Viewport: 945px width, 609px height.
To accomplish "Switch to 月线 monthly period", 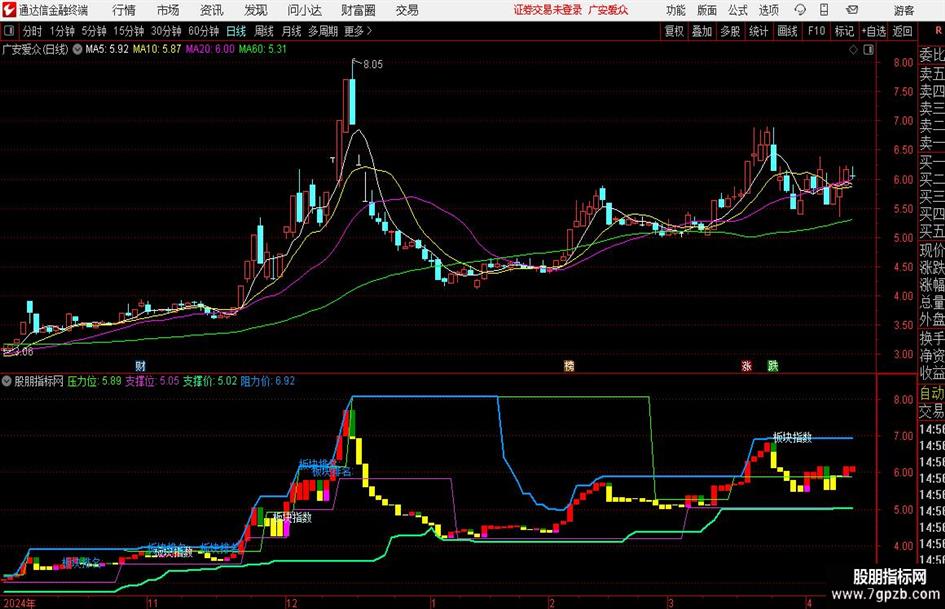I will (292, 31).
